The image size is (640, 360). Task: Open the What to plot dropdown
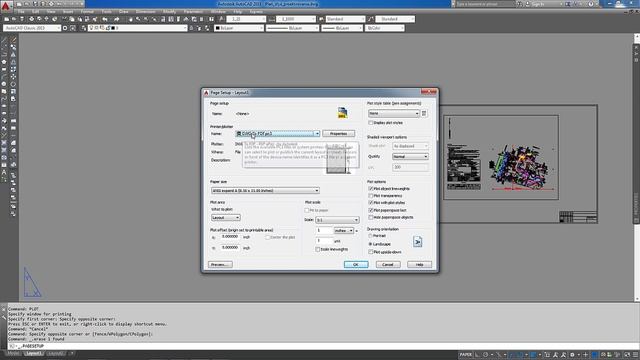click(226, 218)
